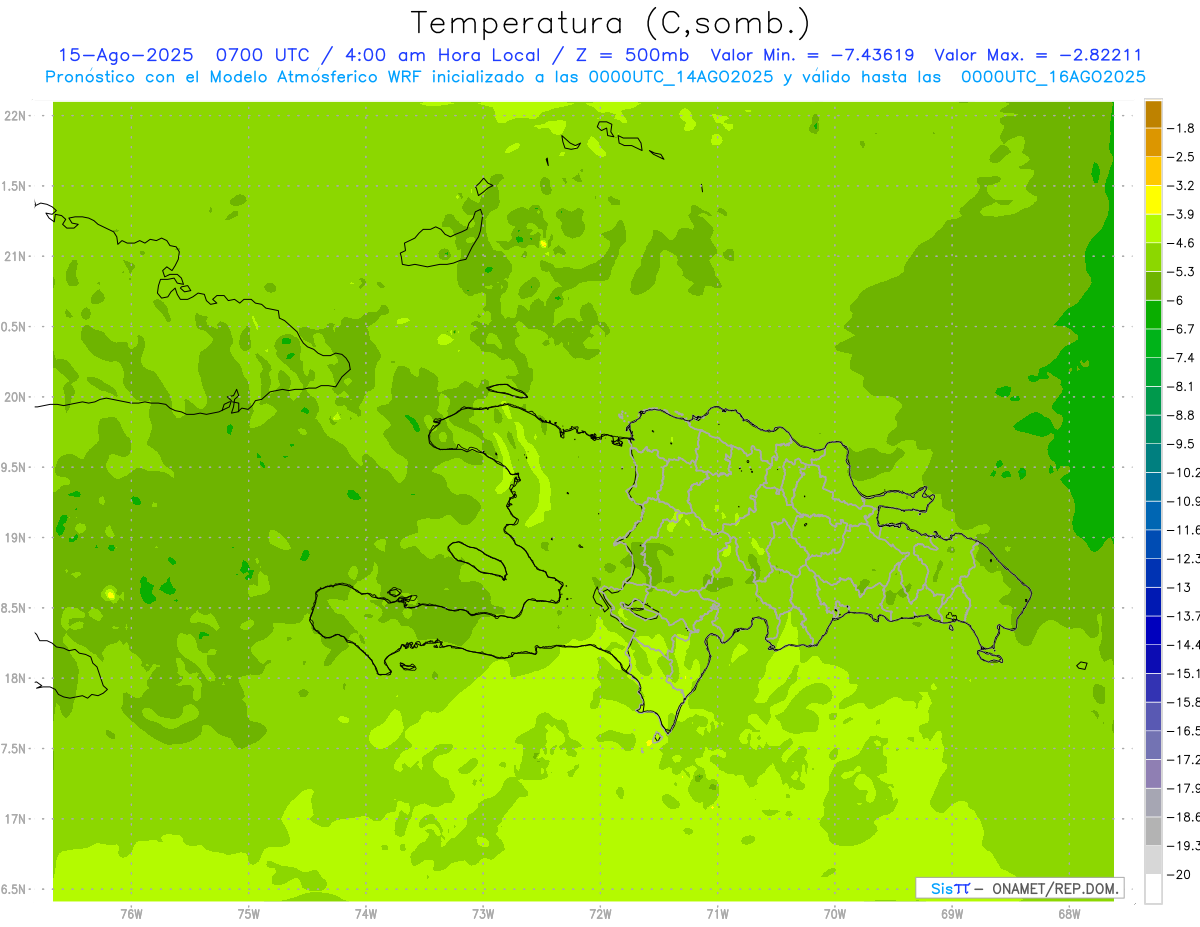The height and width of the screenshot is (927, 1200).
Task: Pick the legend swatch between -9.5 and -10.2
Action: pos(1153,458)
